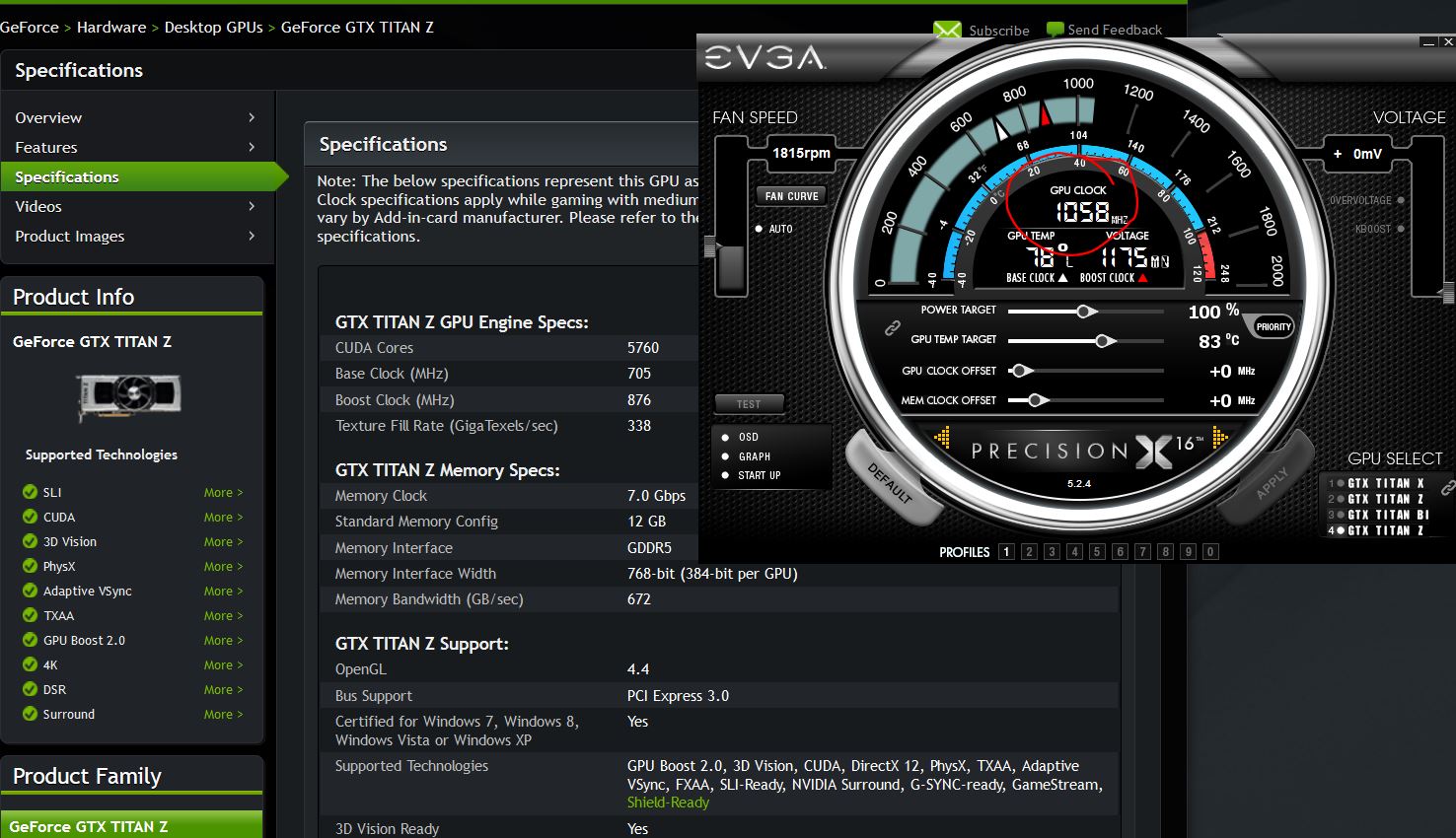
Task: Click the Subscribe envelope icon
Action: (947, 30)
